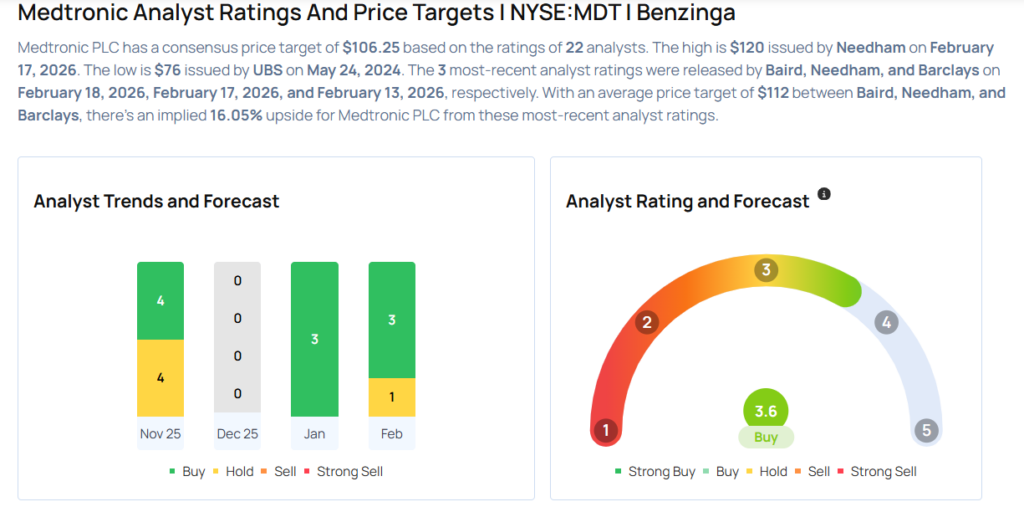1024x512 pixels.
Task: Click gauge marker number 1
Action: coord(604,431)
